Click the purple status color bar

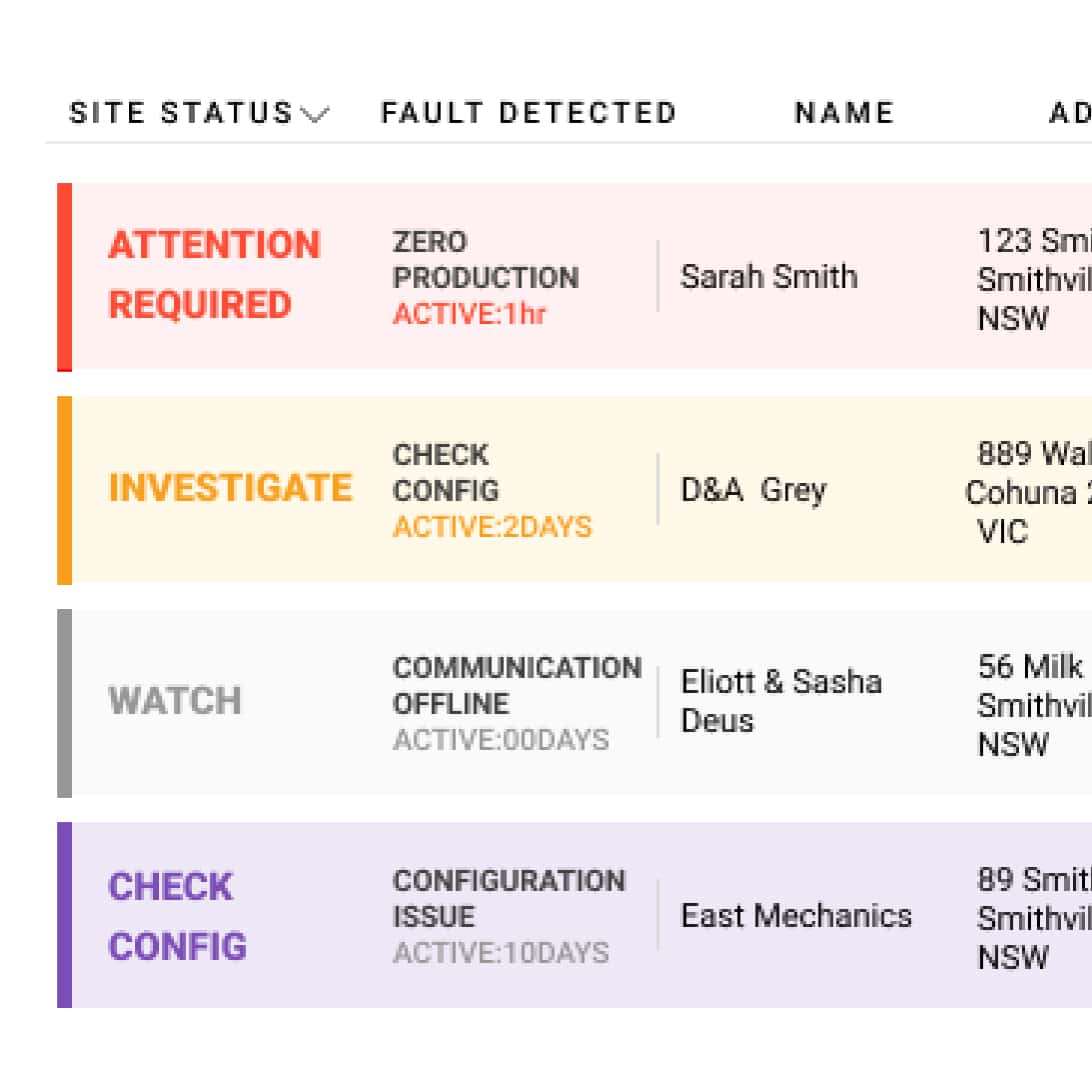[64, 915]
